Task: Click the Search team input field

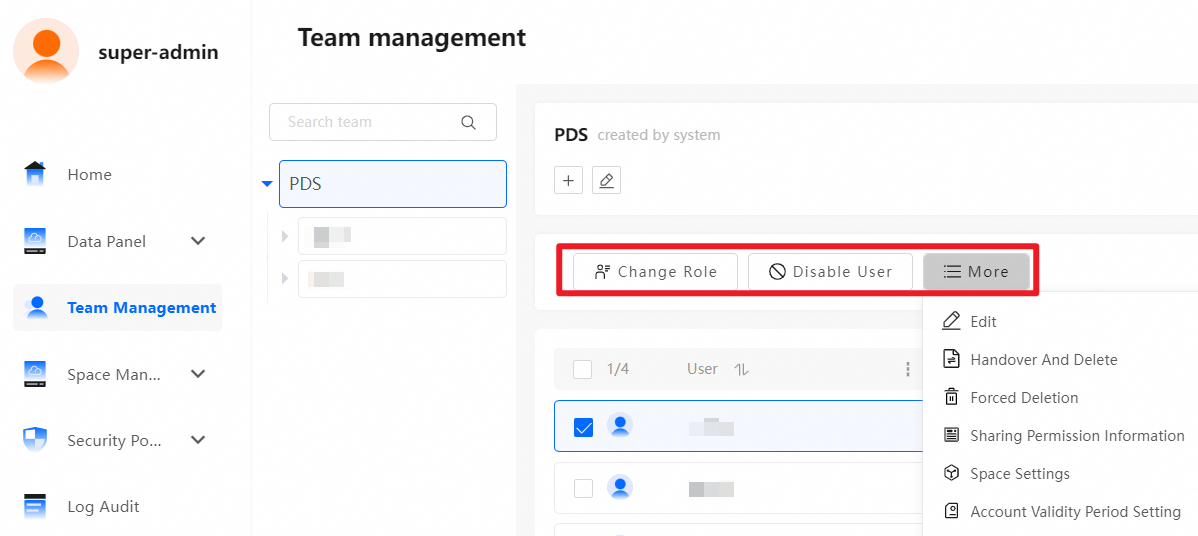Action: pos(368,122)
